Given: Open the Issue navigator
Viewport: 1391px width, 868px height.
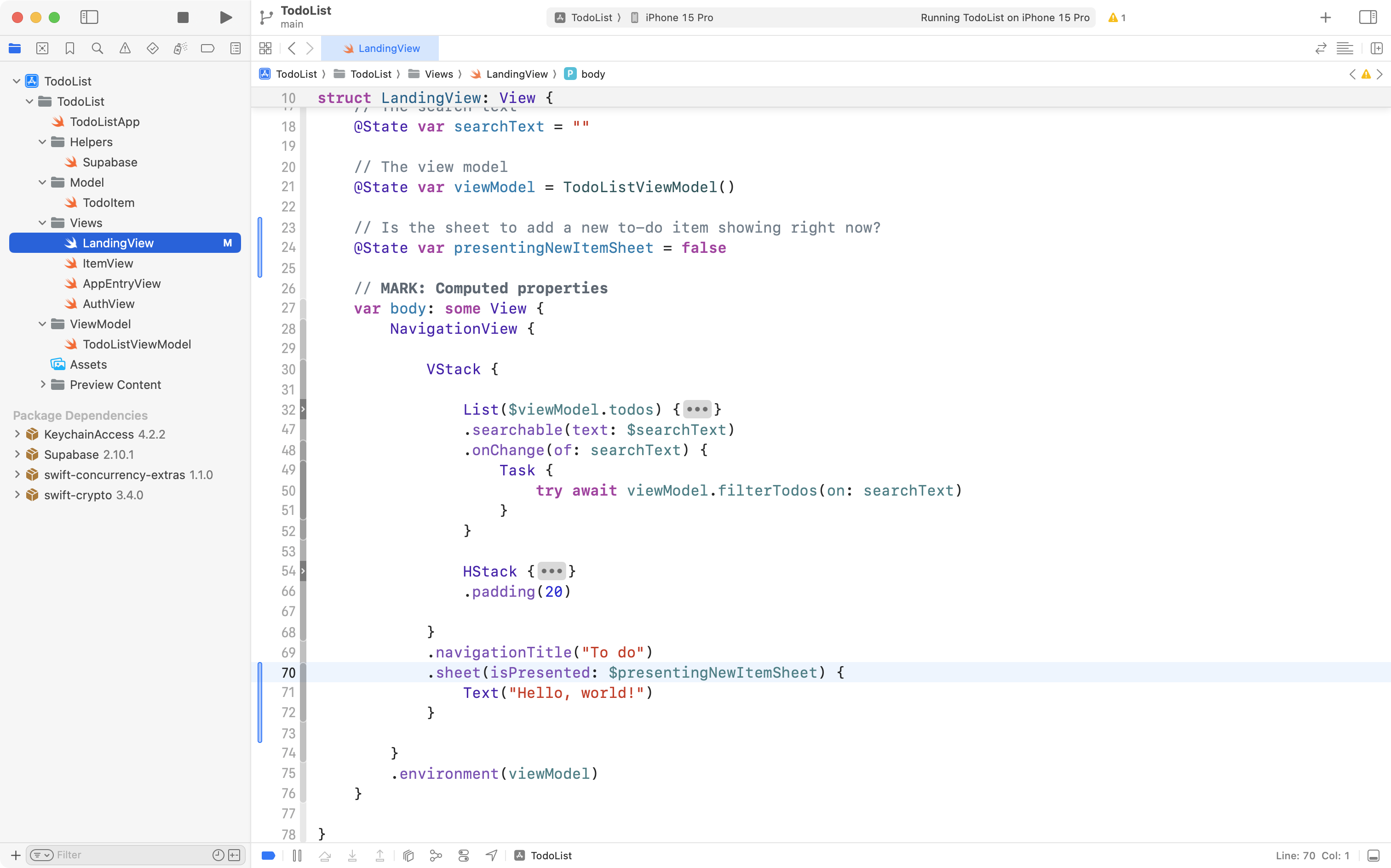Looking at the screenshot, I should click(x=125, y=48).
